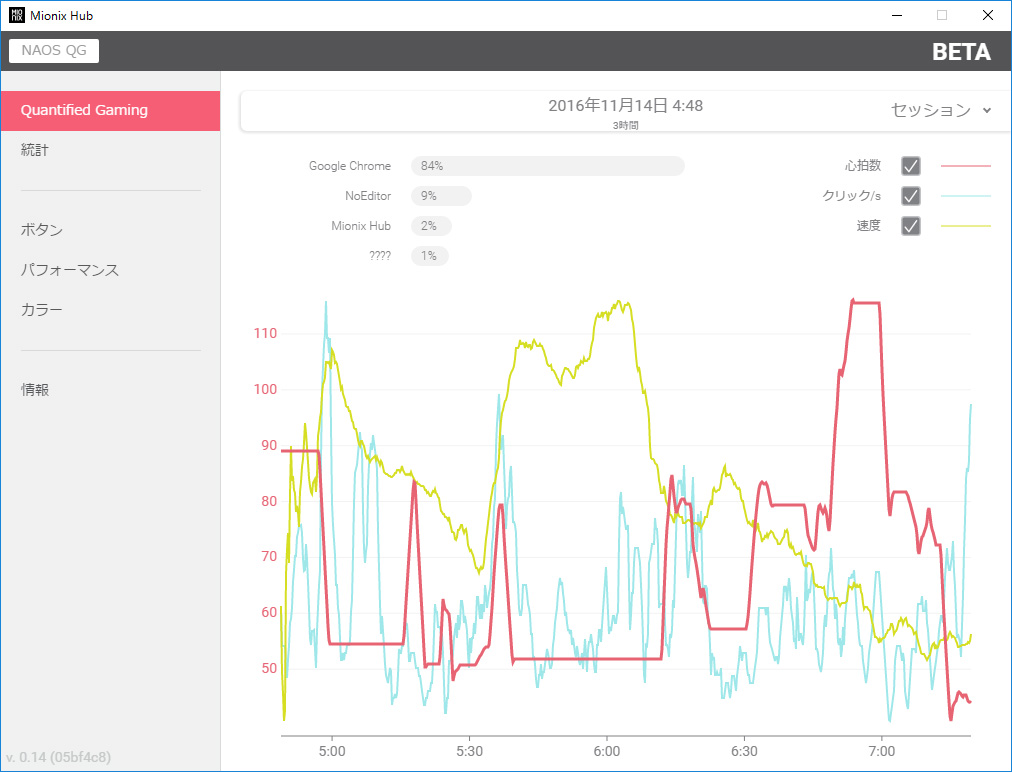Expand the セッション dropdown

coord(941,110)
